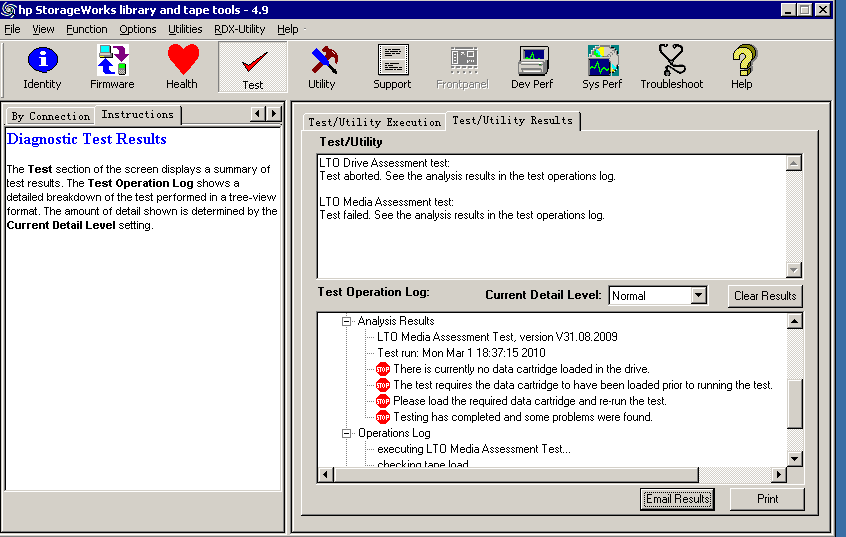Click the operation log vertical scrollbar thumb
Screen dimensions: 846x537
click(x=794, y=404)
